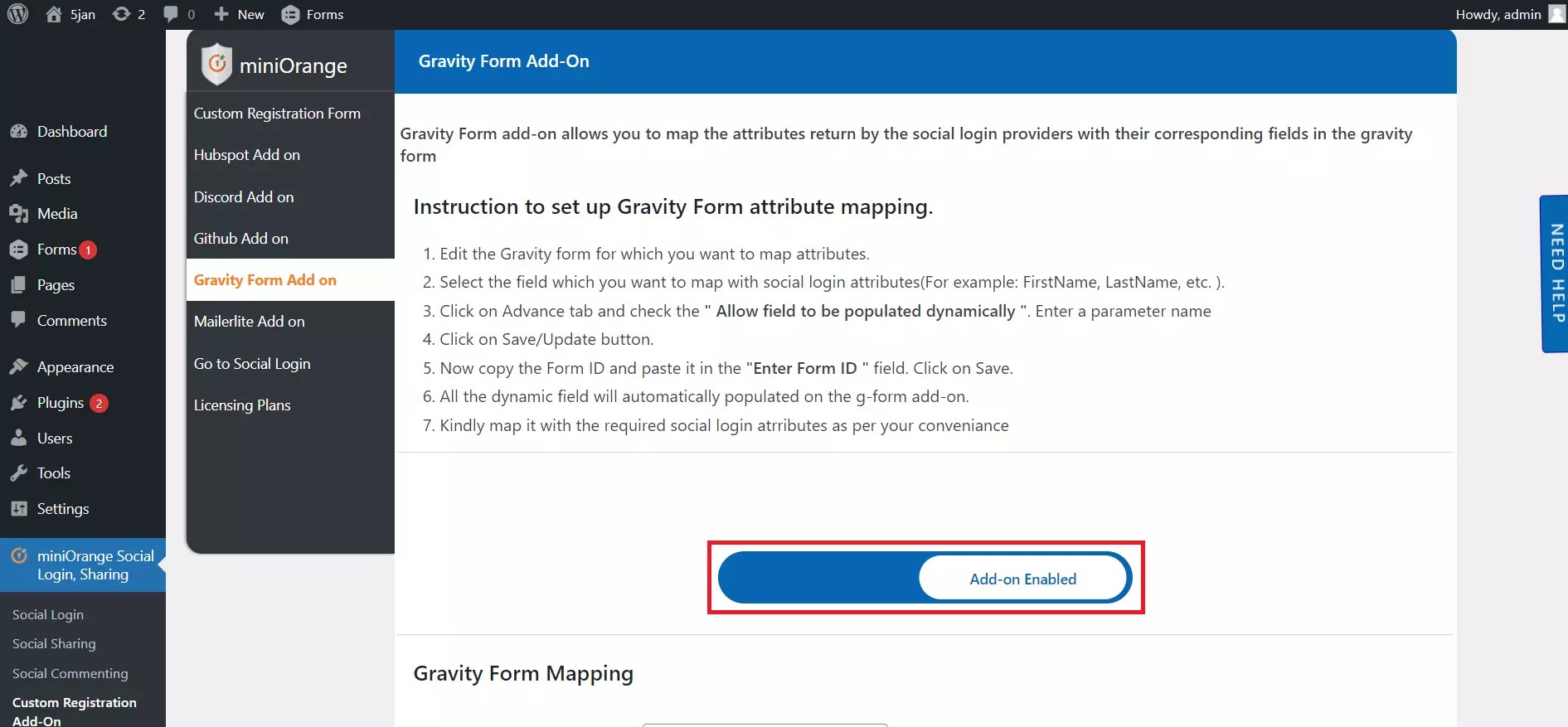Click the Gravity Form Add-On header title
This screenshot has height=727, width=1568.
tap(503, 61)
